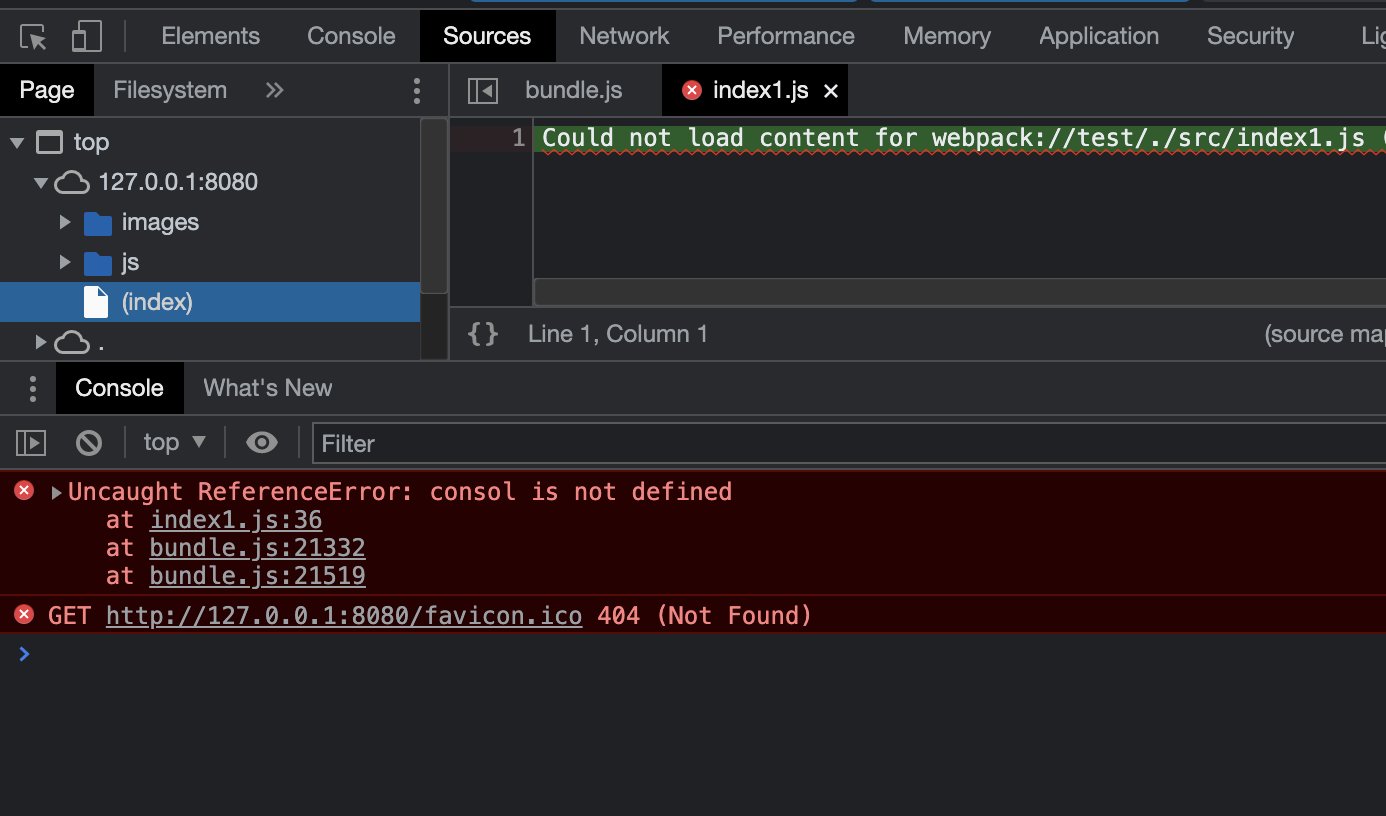
Task: Open the favicon.ico URL link
Action: point(343,616)
